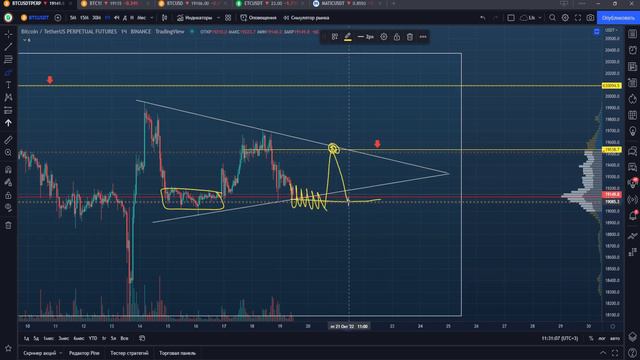This screenshot has width=640, height=360.
Task: Open the Fibonacci tools group
Action: tap(8, 60)
